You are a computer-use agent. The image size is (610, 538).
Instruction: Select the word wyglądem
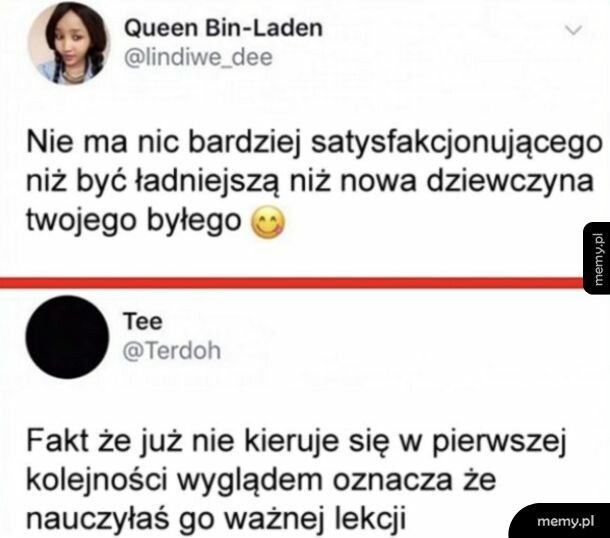250,482
